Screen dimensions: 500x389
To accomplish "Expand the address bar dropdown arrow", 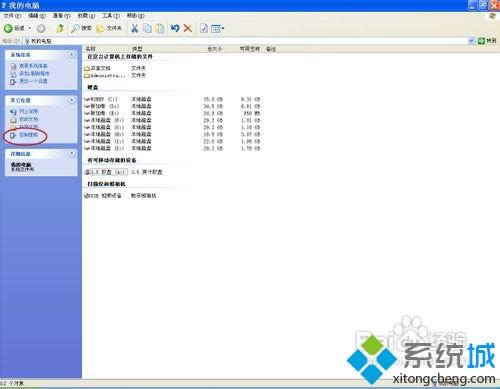I will (471, 41).
